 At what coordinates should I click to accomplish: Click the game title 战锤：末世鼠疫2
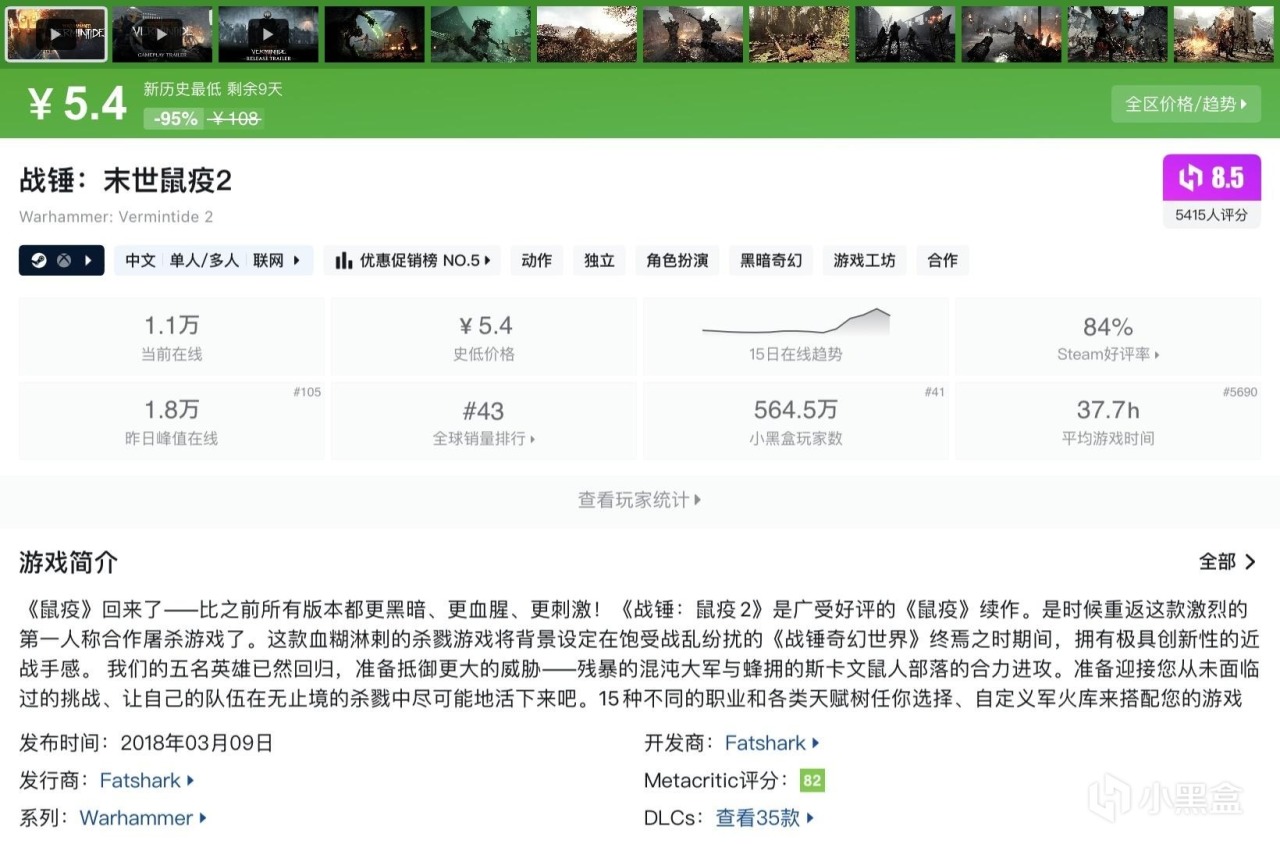point(125,181)
